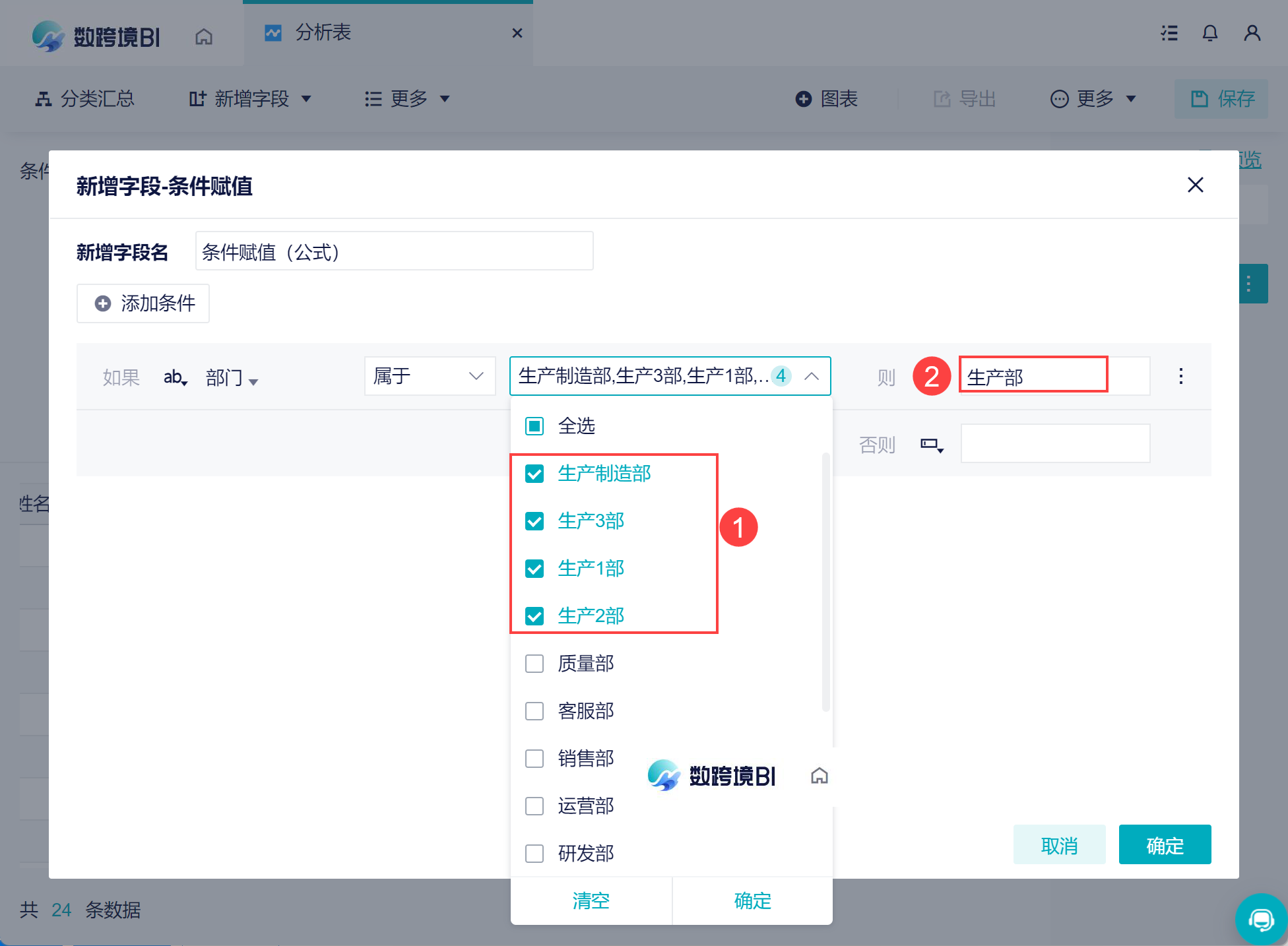
Task: Click the task list icon in header
Action: tap(1169, 33)
